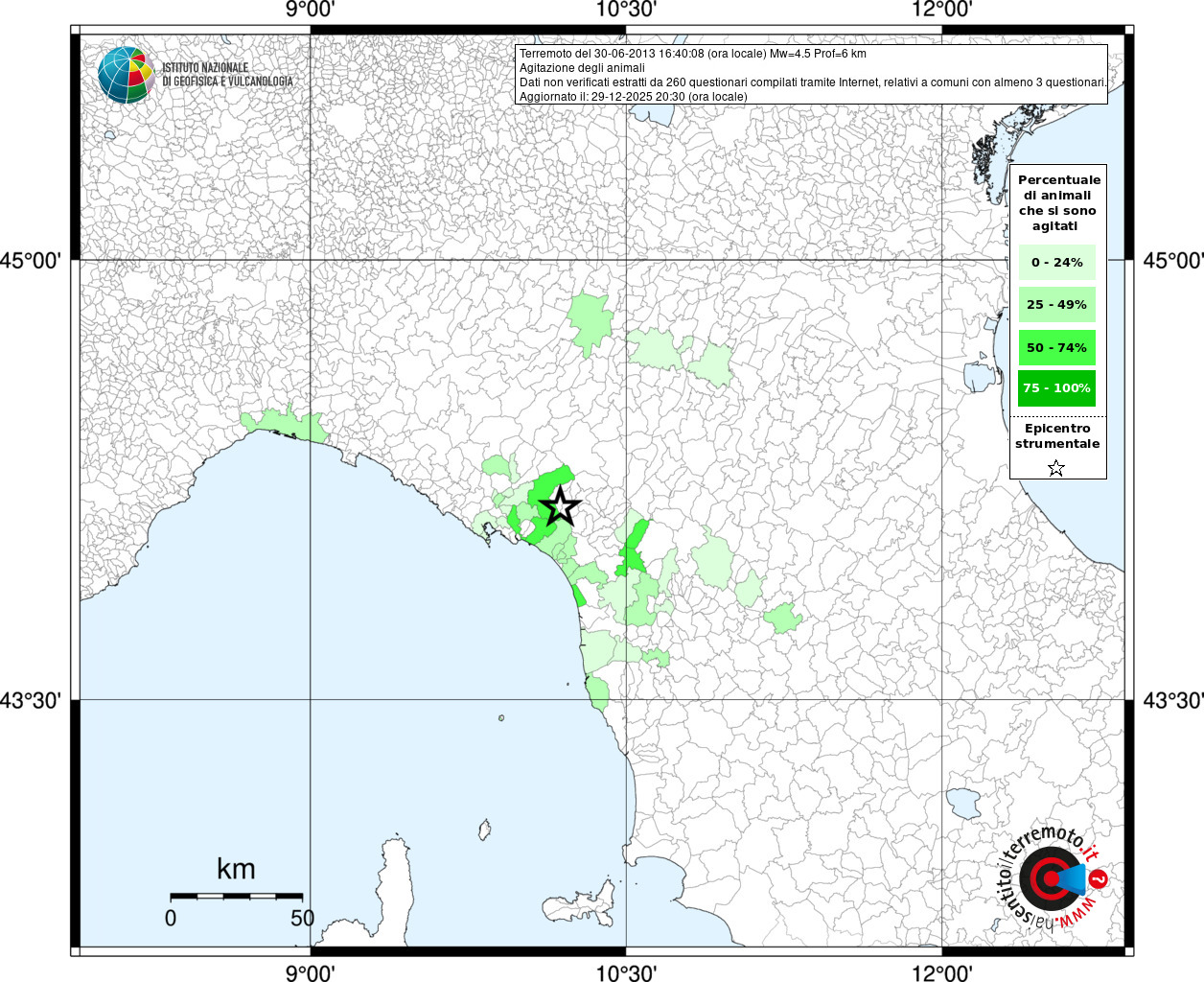This screenshot has width=1204, height=982.
Task: Click the haisentitoilterremoto.it logo
Action: [1053, 877]
